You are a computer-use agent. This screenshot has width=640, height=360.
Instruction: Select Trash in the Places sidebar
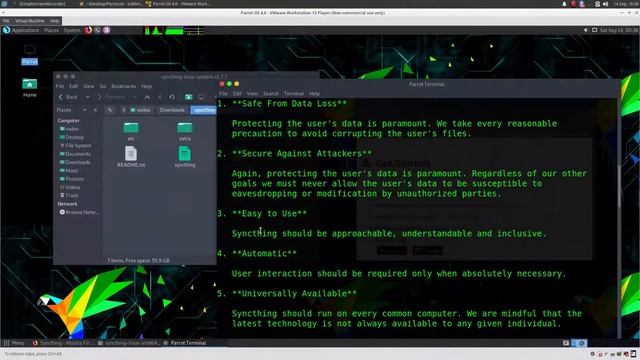69,196
